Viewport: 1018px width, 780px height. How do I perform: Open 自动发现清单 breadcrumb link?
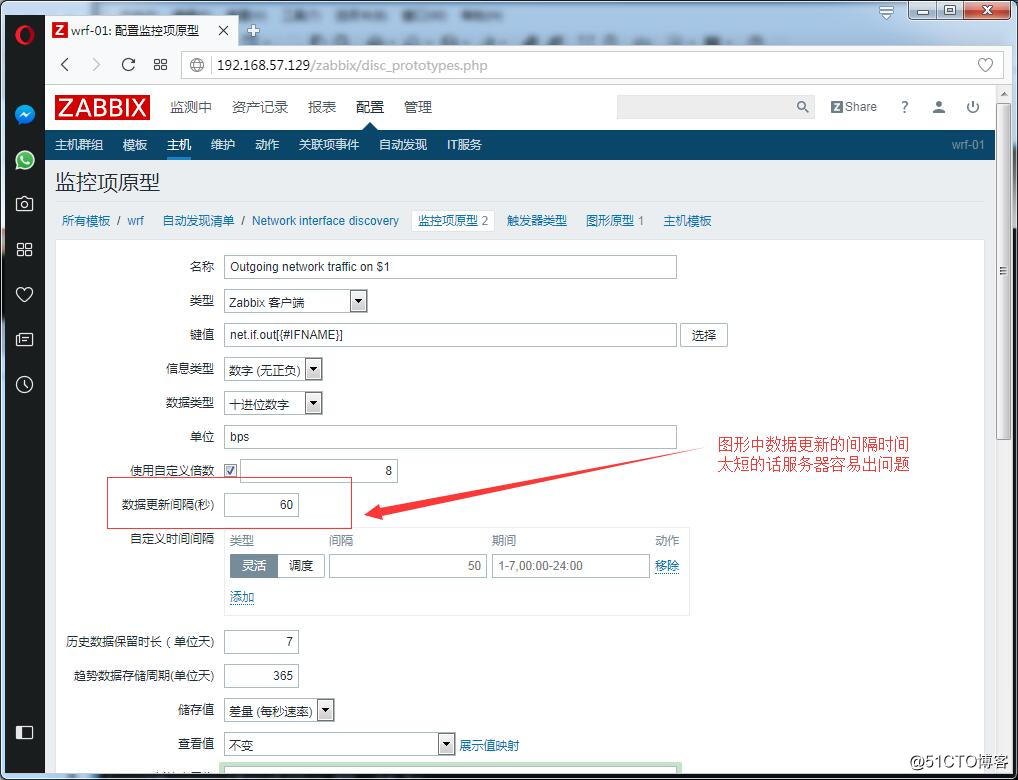(198, 221)
